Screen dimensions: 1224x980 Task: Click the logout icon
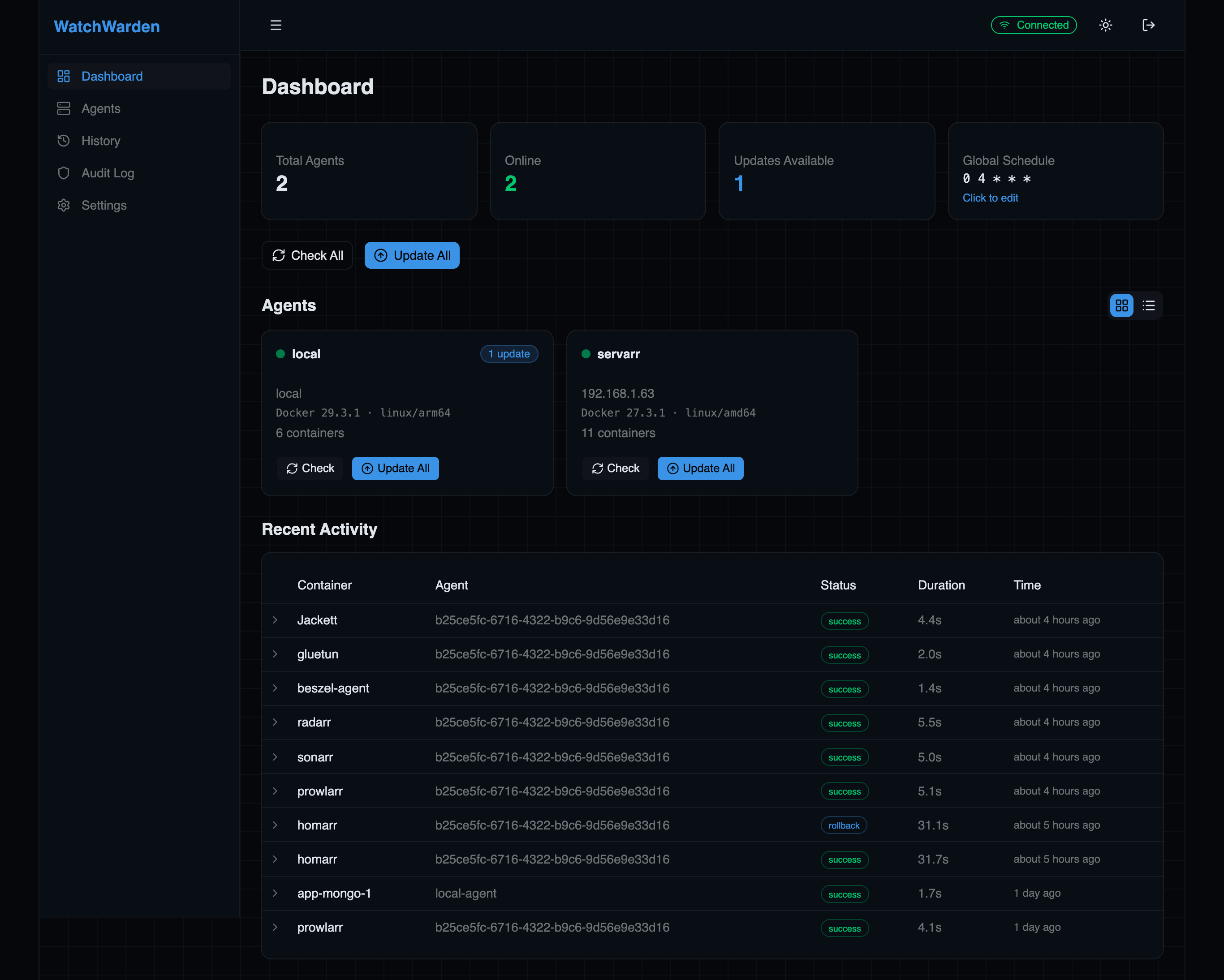1148,25
